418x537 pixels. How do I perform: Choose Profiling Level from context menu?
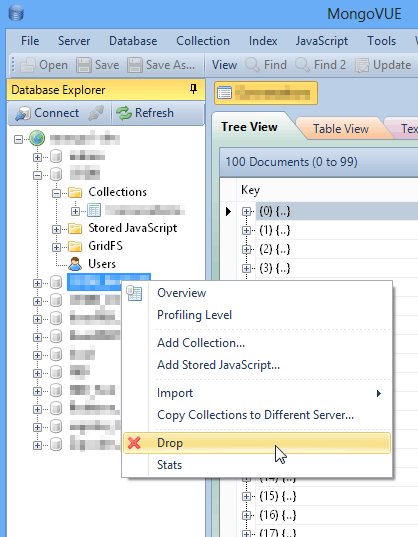257,315
